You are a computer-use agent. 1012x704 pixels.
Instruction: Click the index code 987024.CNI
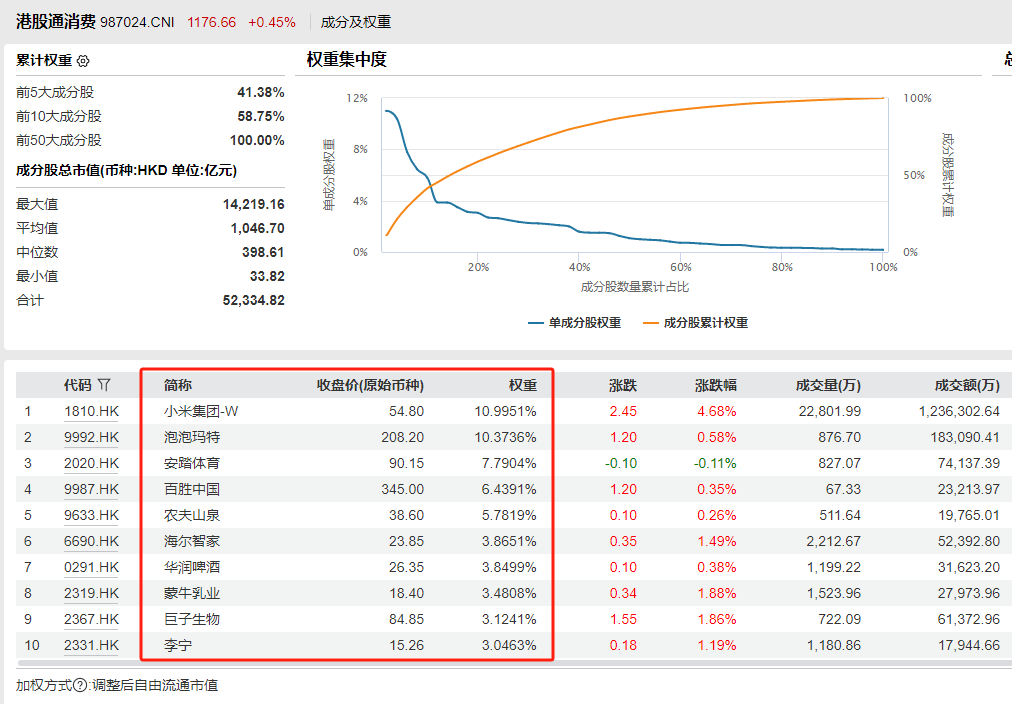(x=137, y=22)
